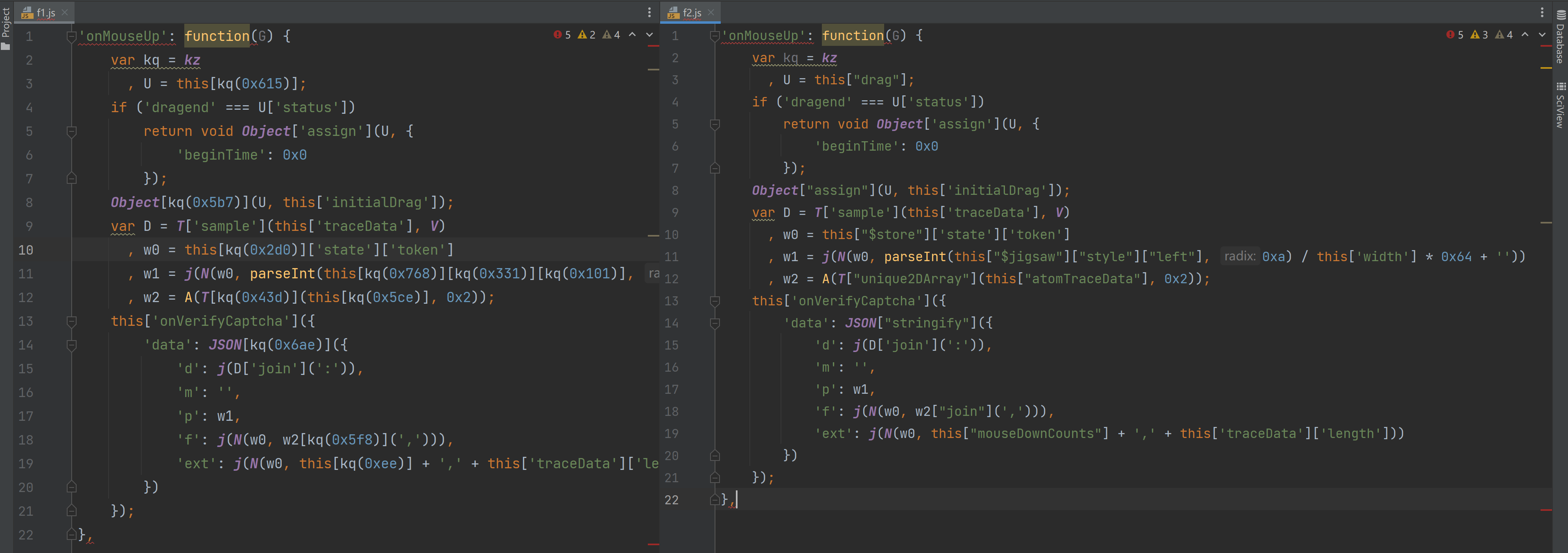Screen dimensions: 1568x553
Task: Collapse JSON data fold at f1.js line 14
Action: click(x=71, y=345)
